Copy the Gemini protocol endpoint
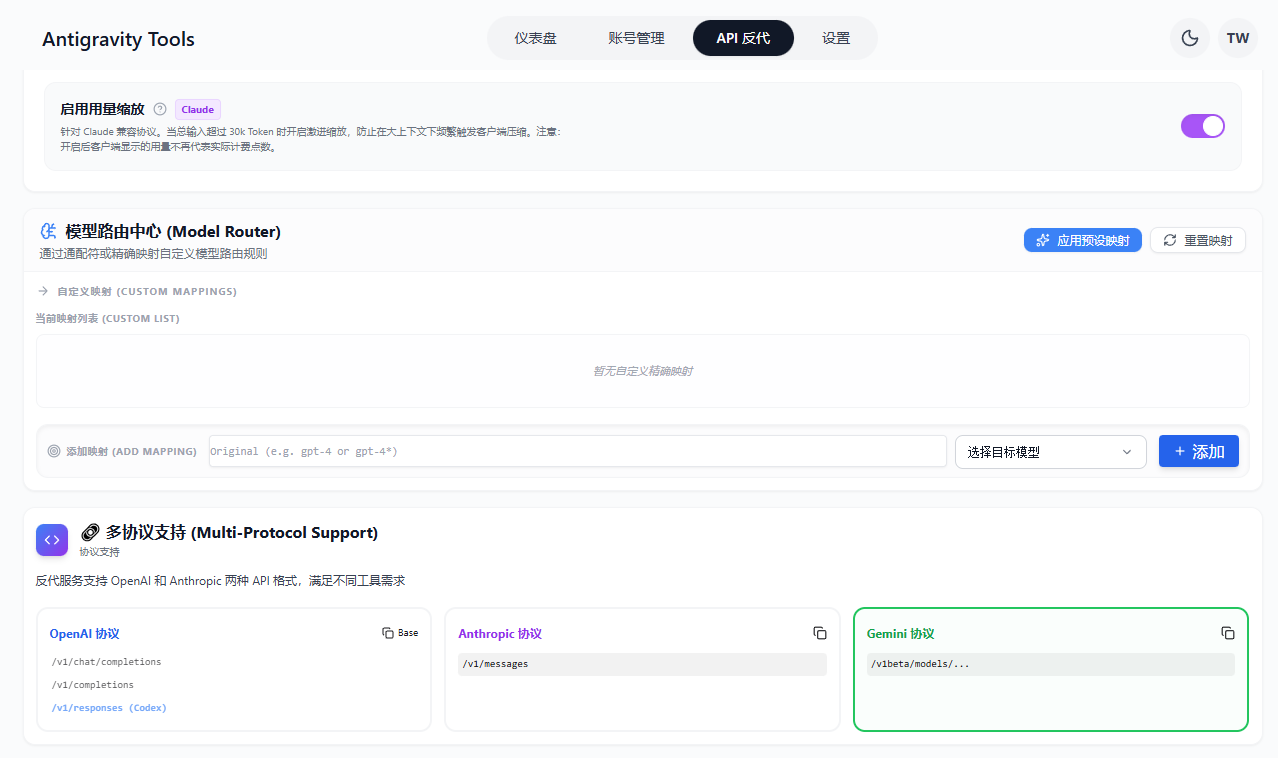The image size is (1278, 758). click(1227, 633)
